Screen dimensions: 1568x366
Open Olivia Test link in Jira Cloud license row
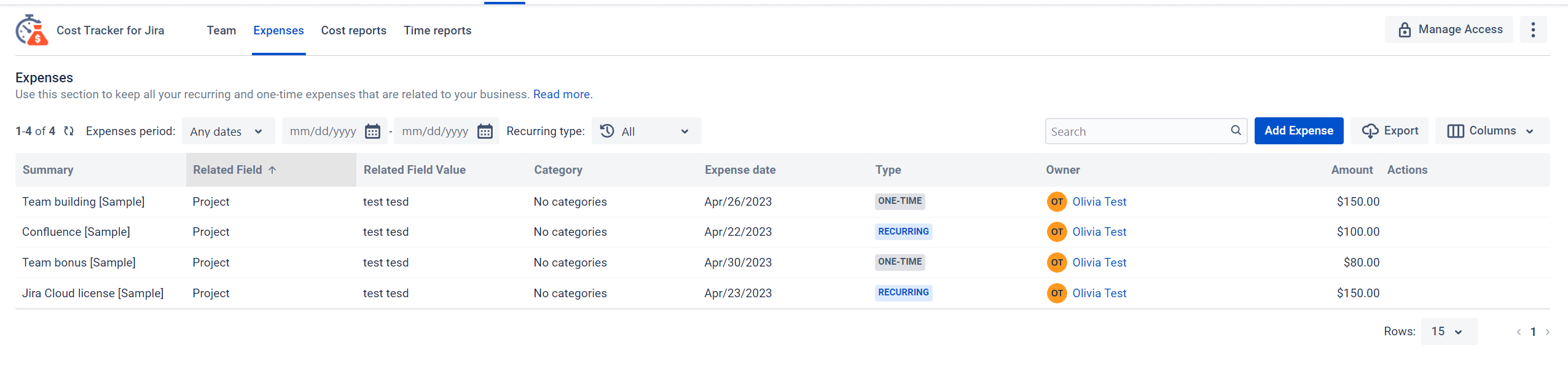pos(1099,294)
